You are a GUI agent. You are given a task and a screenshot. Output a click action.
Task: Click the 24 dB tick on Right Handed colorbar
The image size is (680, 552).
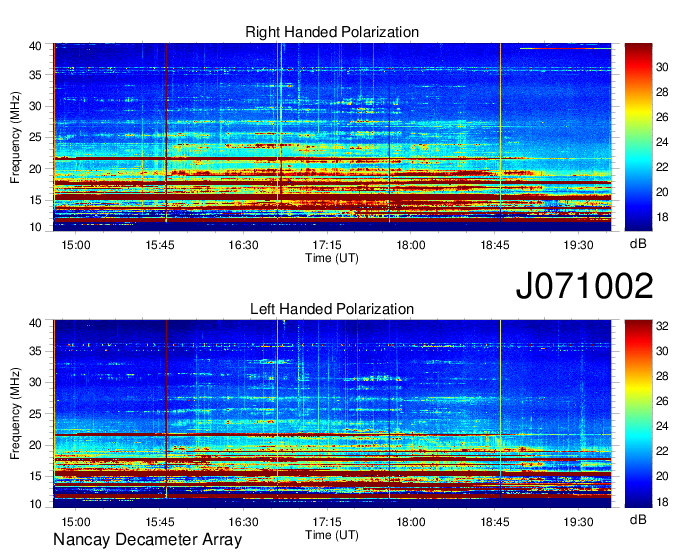662,142
